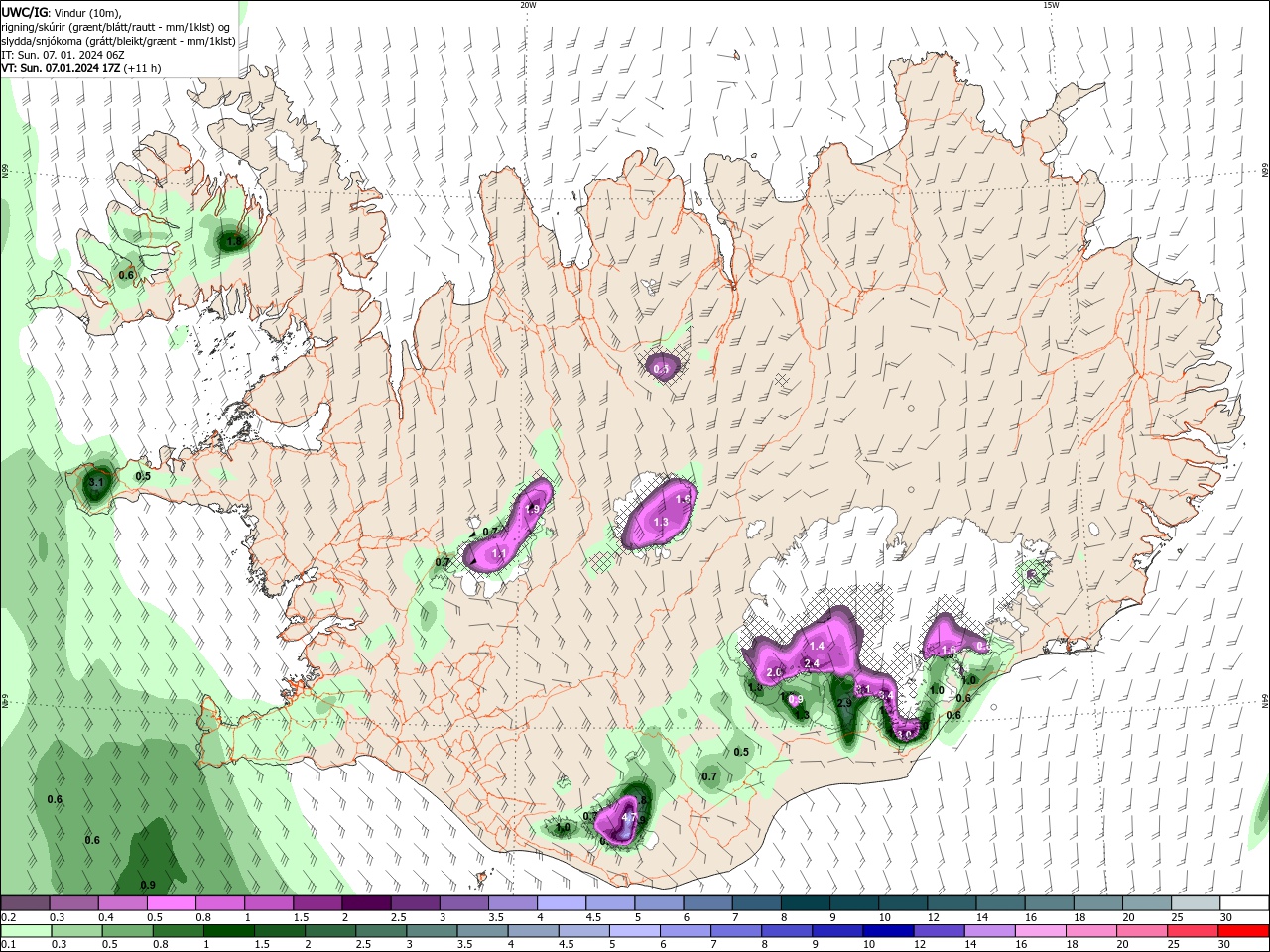Click the "UWC/IG: Vindur (10m)" title line

(62, 12)
